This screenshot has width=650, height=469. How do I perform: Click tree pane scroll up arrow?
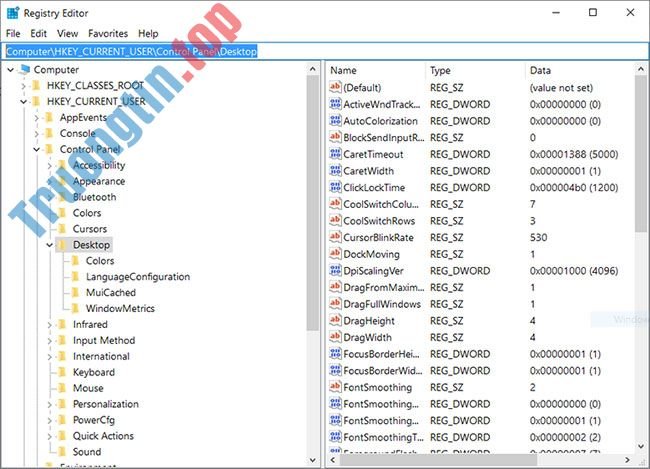coord(313,69)
